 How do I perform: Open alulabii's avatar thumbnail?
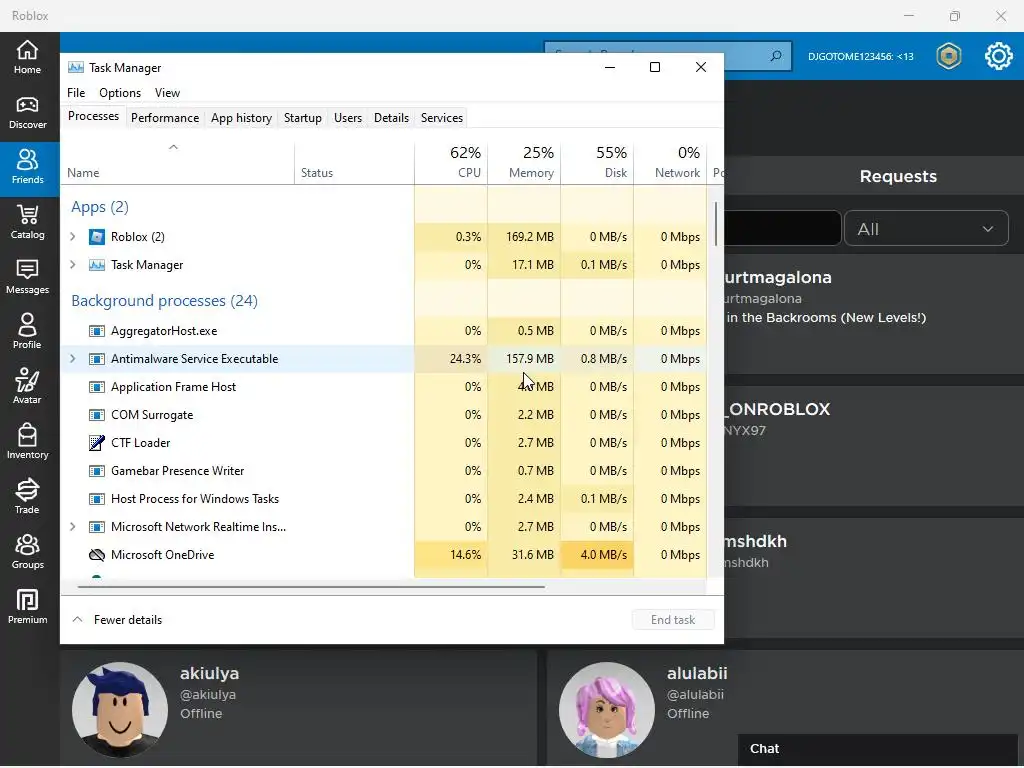click(607, 709)
